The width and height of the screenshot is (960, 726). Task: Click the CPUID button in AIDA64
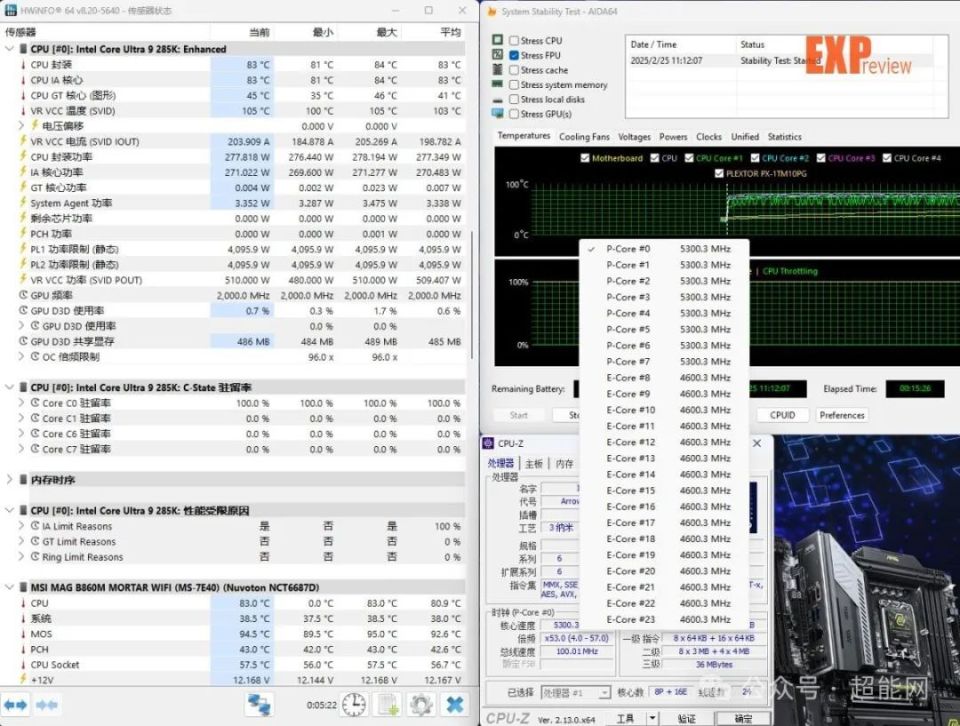(782, 415)
